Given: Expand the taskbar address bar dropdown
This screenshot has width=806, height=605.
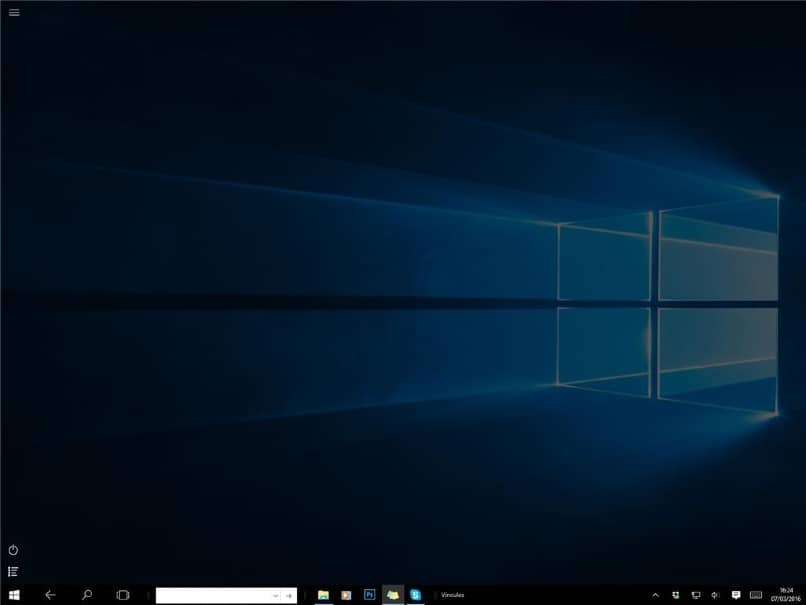Looking at the screenshot, I should click(x=276, y=596).
